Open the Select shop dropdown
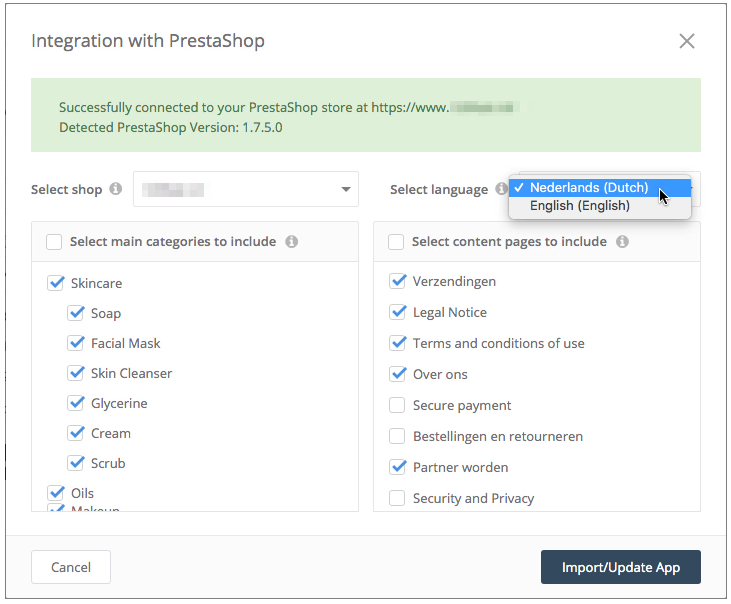 245,189
